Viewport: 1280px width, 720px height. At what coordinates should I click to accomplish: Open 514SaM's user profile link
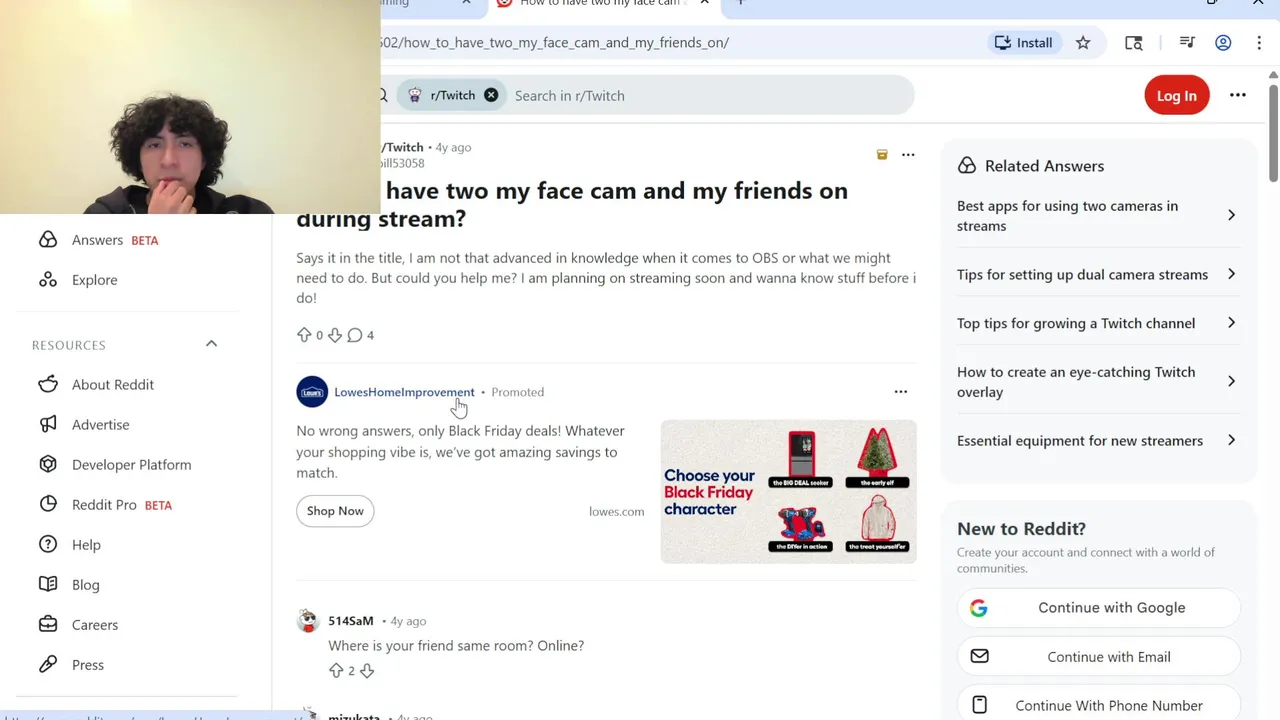(351, 621)
